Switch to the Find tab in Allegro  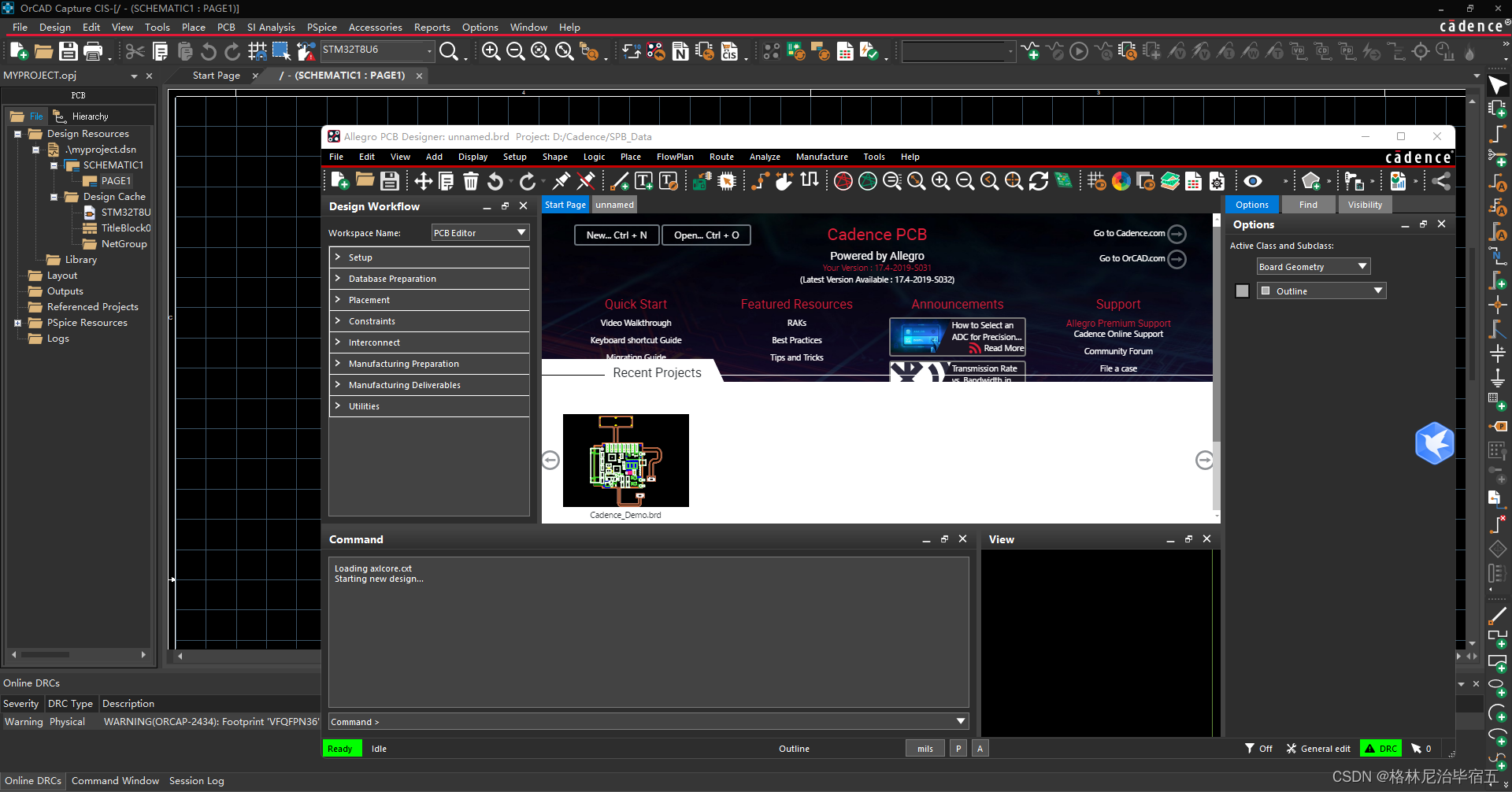tap(1308, 205)
